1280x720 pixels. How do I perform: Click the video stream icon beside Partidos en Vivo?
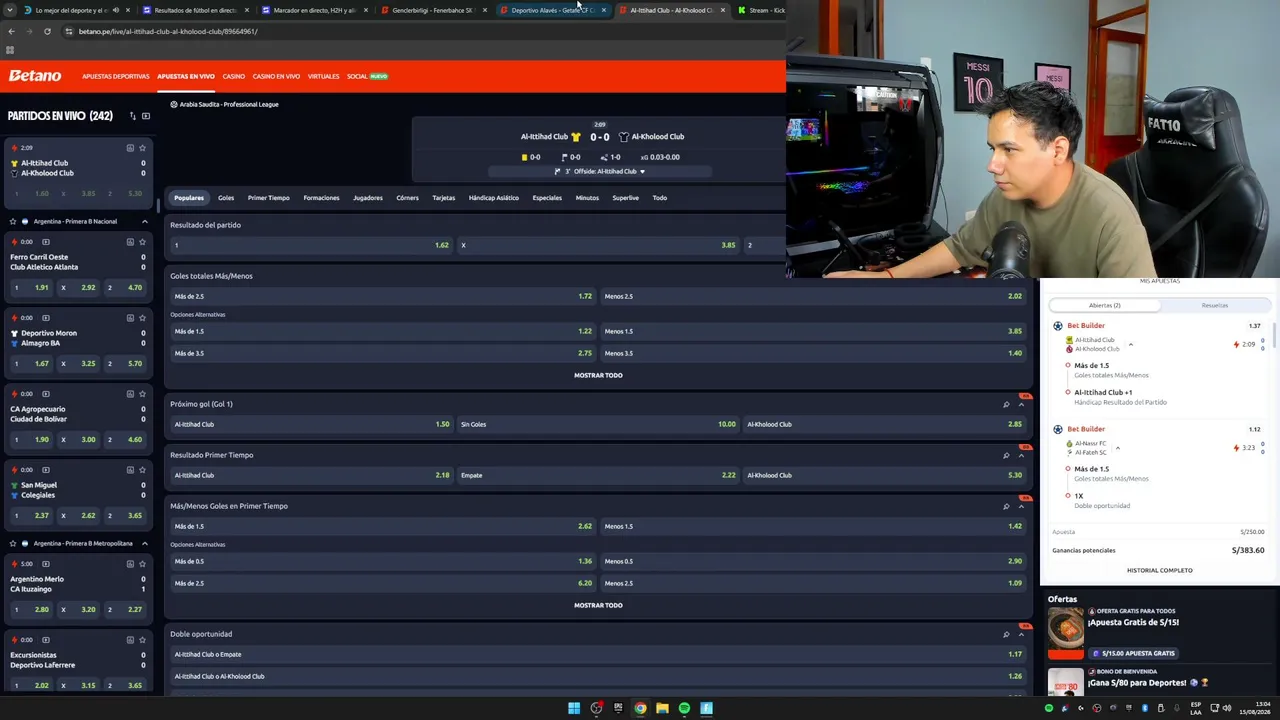[146, 116]
